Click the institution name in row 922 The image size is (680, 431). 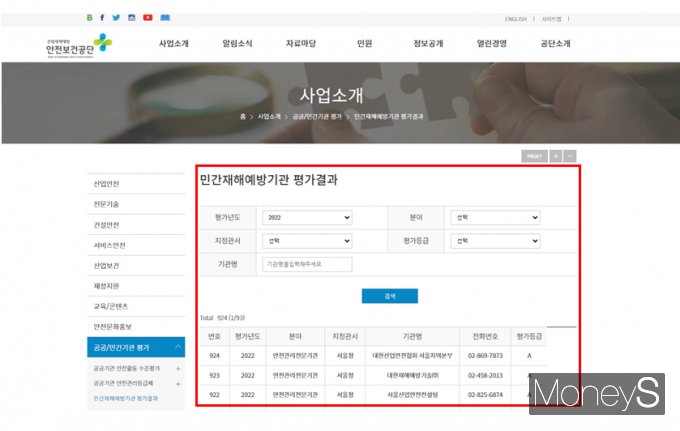[x=412, y=395]
